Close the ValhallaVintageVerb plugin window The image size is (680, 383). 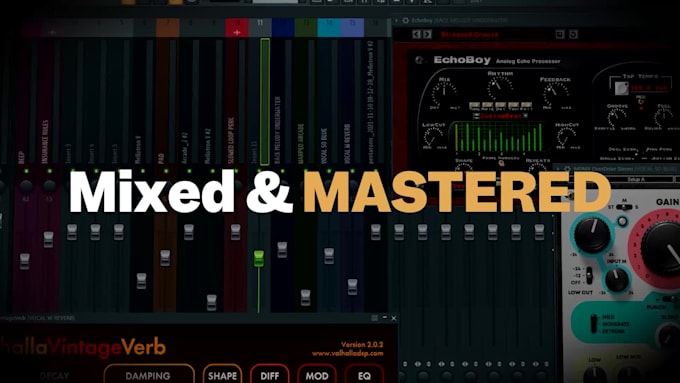[394, 318]
